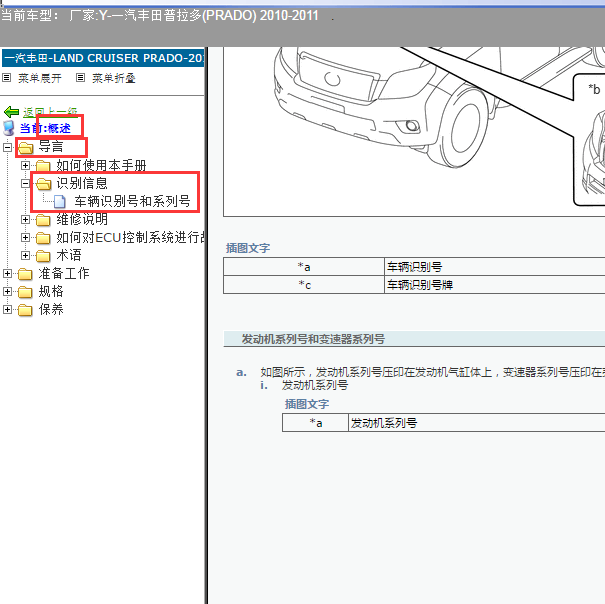Click the panel divider beside the tree
The image size is (605, 604).
(206, 325)
